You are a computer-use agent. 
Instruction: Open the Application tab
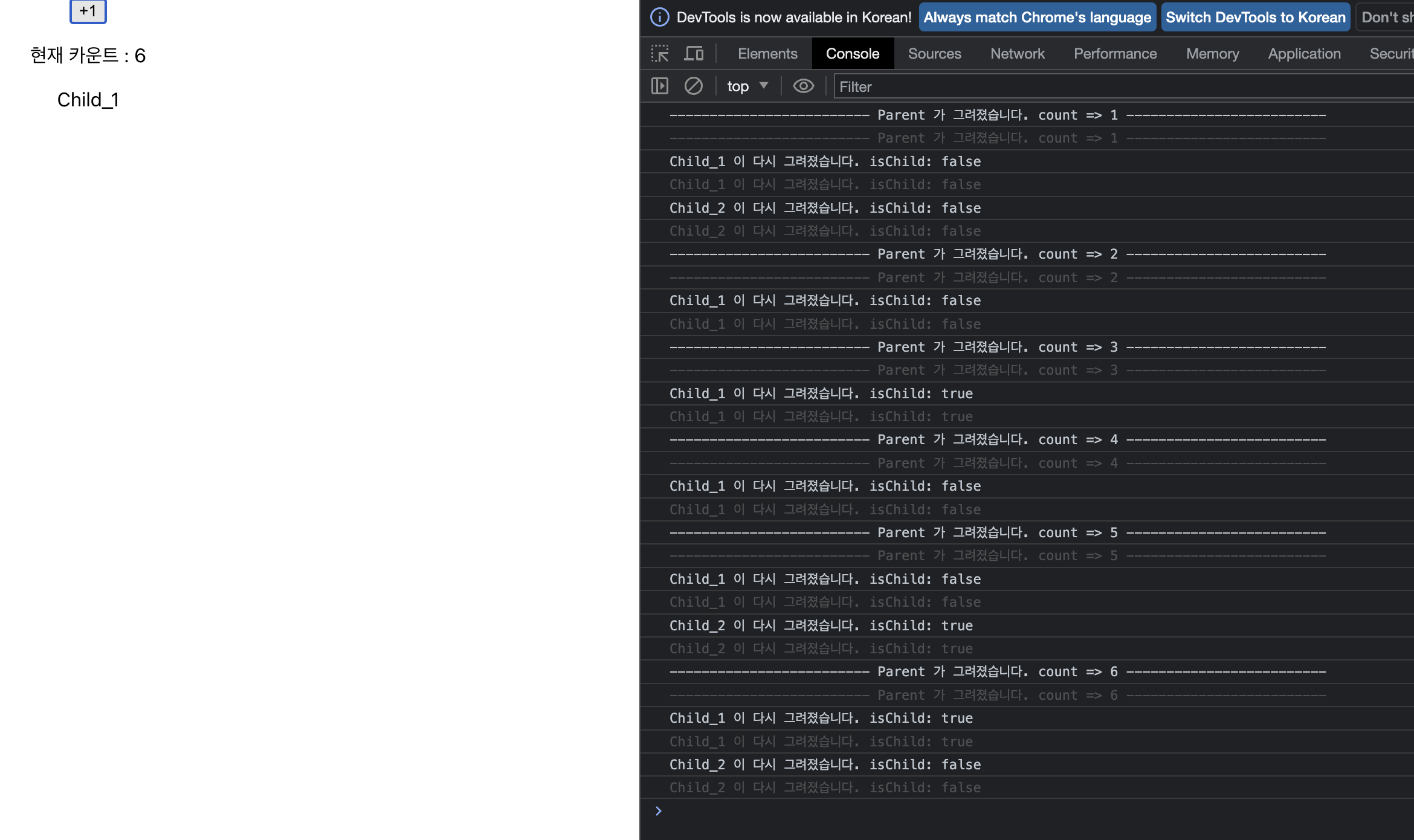(1304, 54)
